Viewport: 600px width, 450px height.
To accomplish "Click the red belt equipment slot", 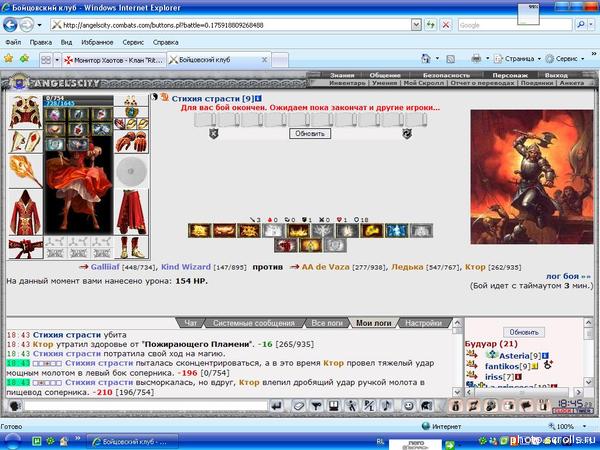I will (x=26, y=246).
